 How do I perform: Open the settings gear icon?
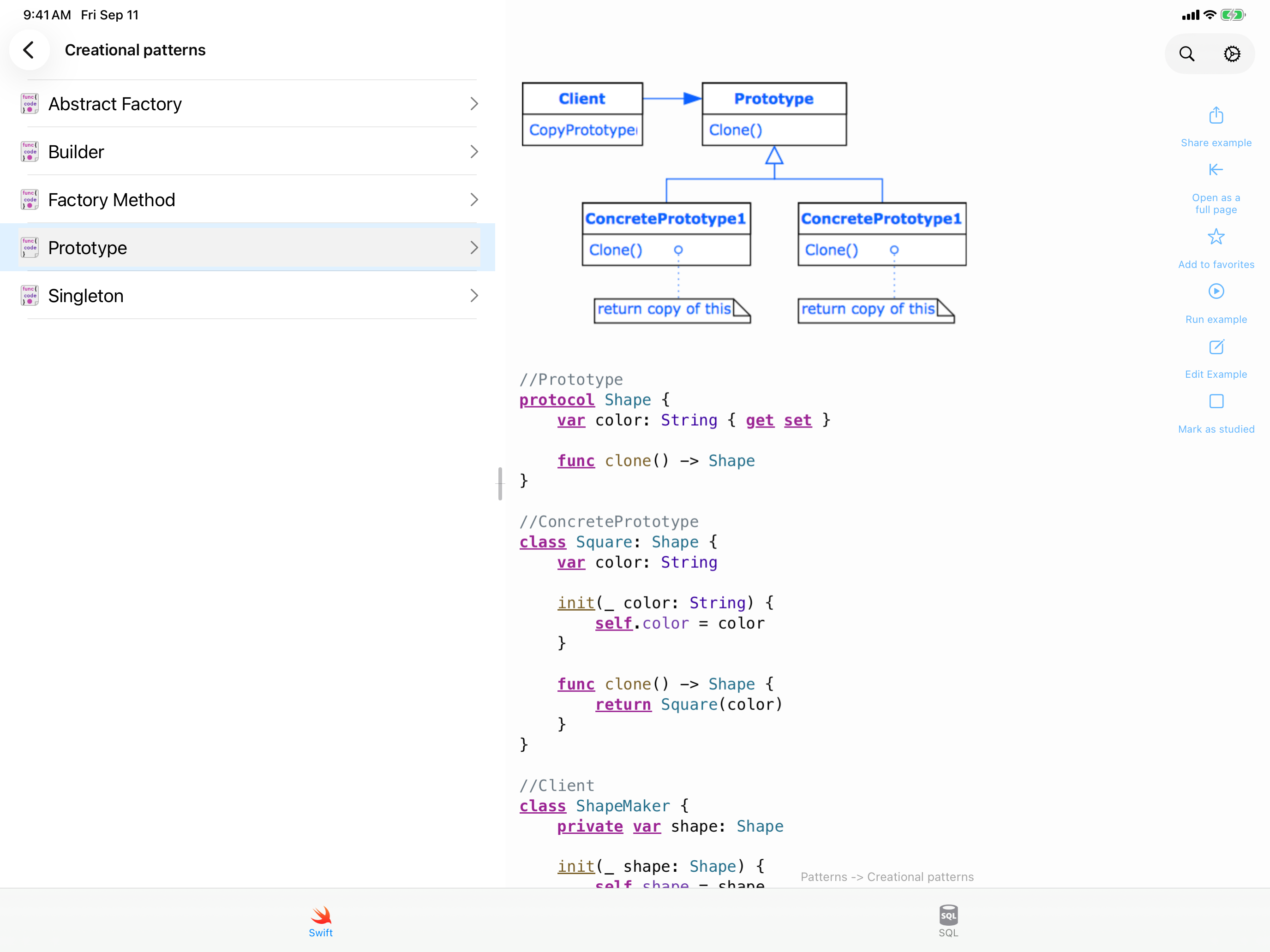pyautogui.click(x=1232, y=54)
